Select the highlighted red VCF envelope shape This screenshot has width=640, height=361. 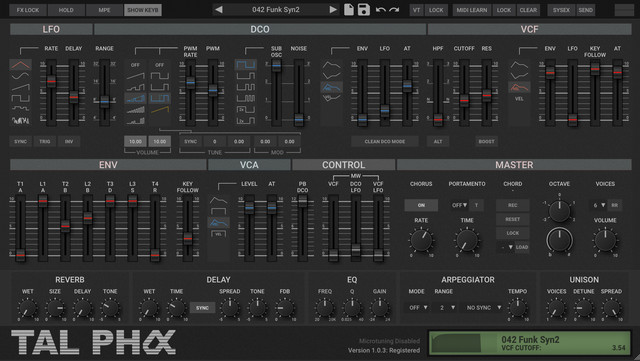pyautogui.click(x=519, y=87)
